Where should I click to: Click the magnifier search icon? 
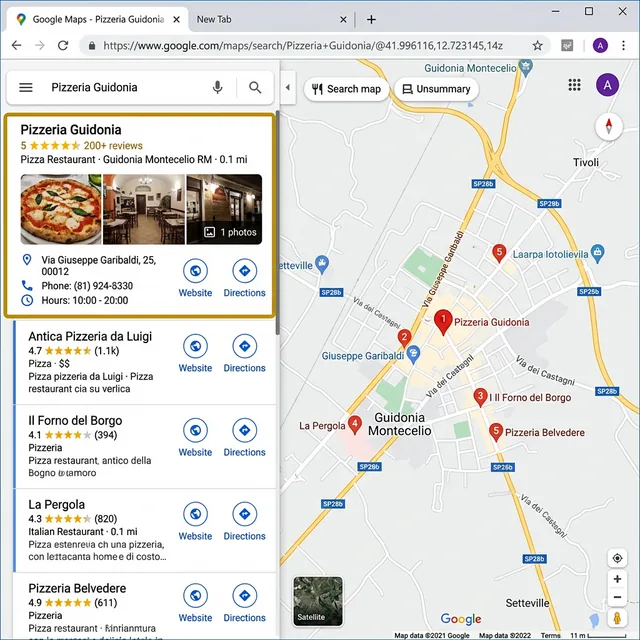point(255,87)
